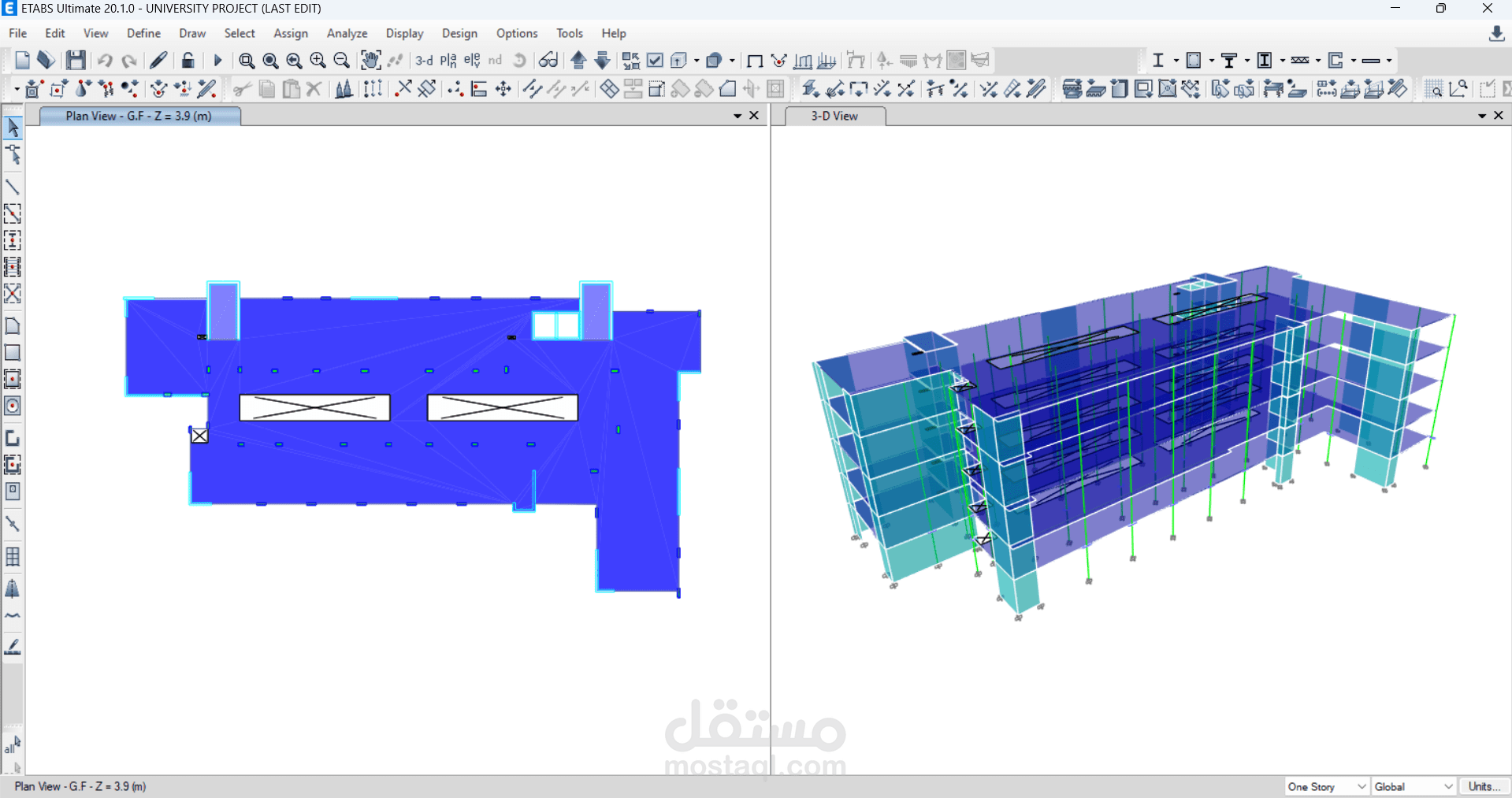
Task: Select the Draw Beam/Column/Brace line tool
Action: pyautogui.click(x=13, y=187)
